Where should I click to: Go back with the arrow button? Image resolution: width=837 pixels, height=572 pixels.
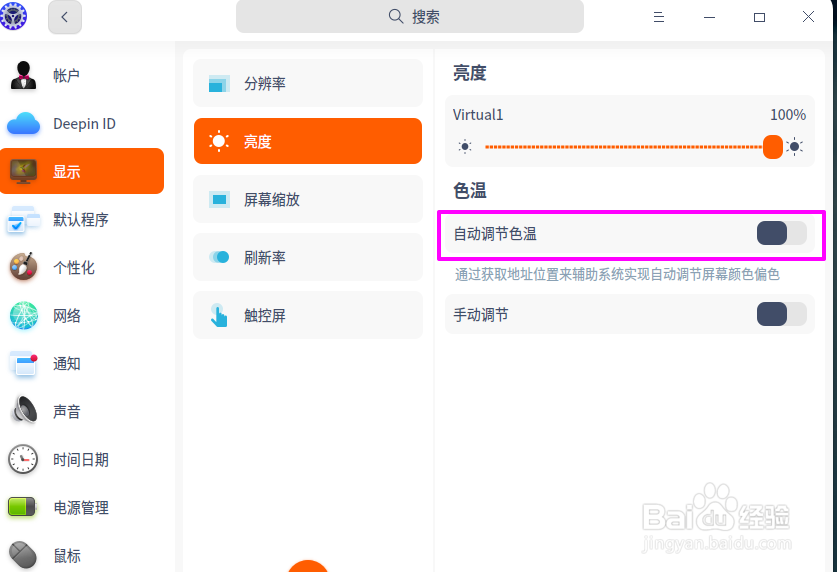pyautogui.click(x=65, y=17)
